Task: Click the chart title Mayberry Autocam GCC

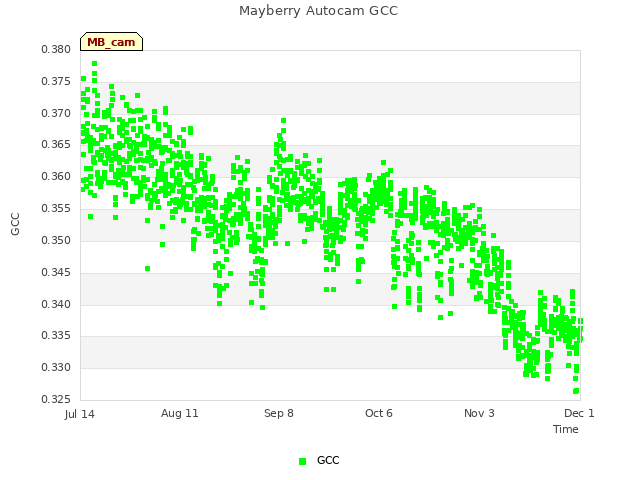Action: tap(318, 11)
